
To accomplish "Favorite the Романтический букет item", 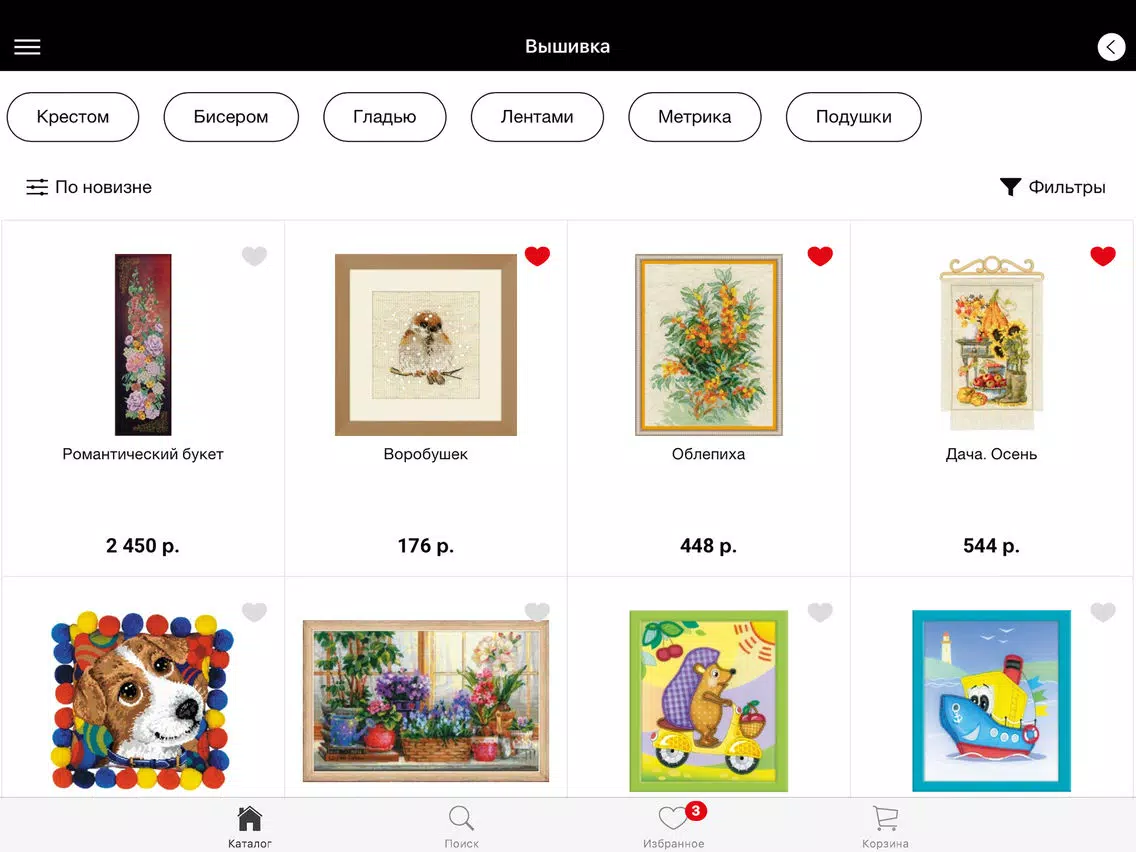I will pos(254,256).
